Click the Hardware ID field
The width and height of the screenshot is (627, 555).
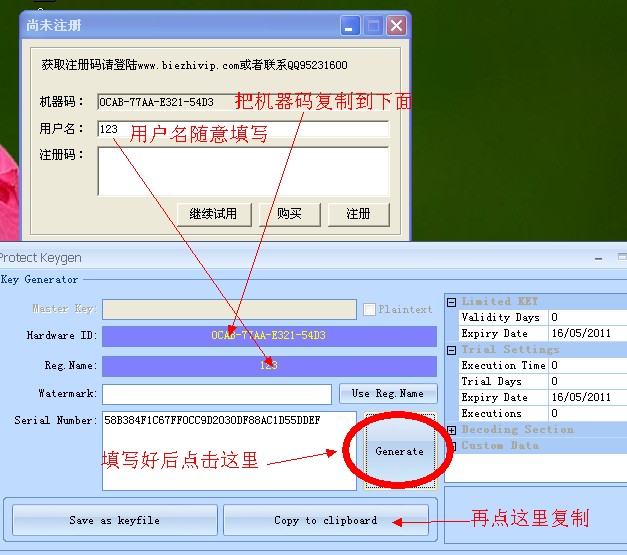(x=269, y=336)
